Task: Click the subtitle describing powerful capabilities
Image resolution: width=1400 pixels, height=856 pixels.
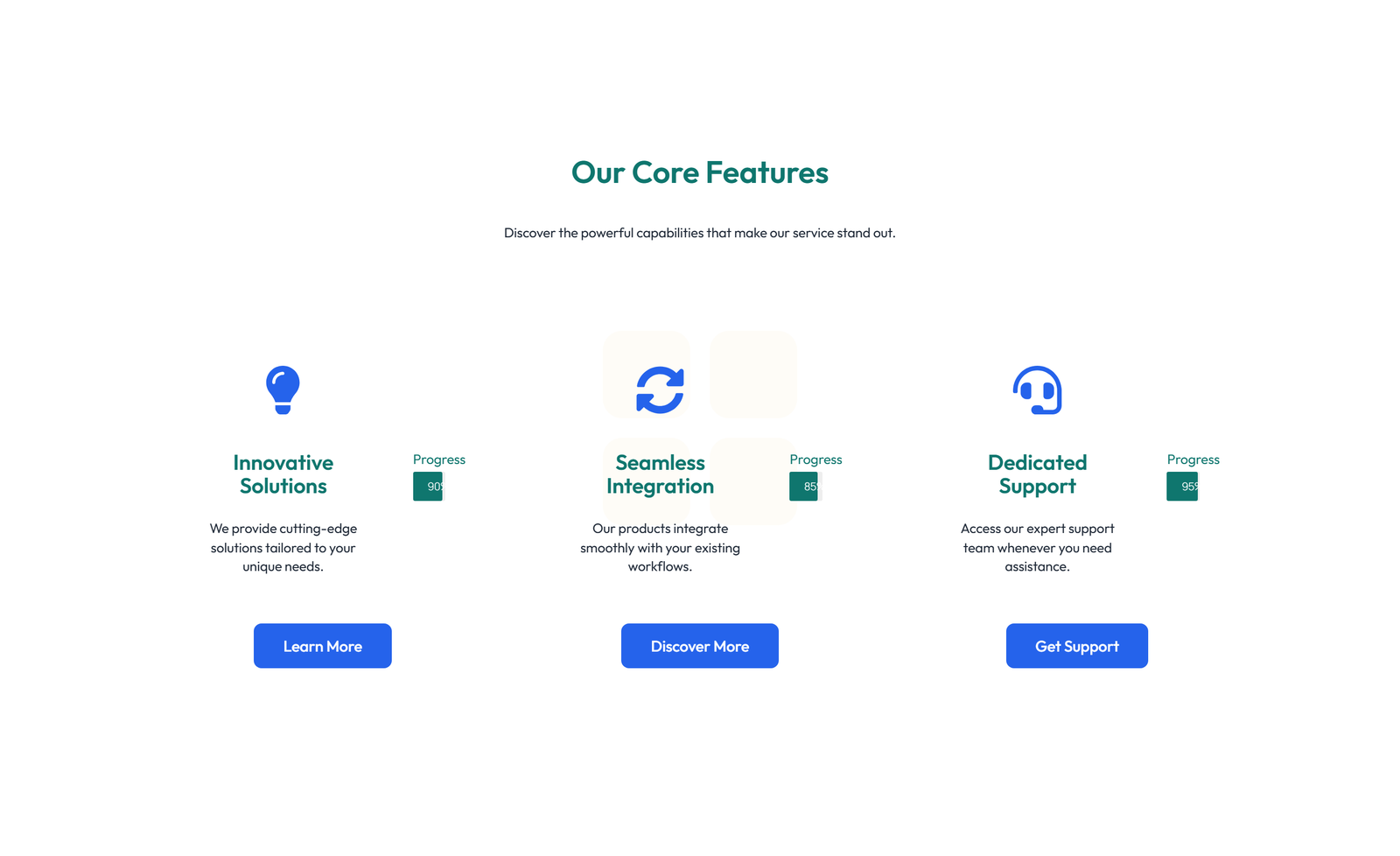Action: pyautogui.click(x=699, y=233)
